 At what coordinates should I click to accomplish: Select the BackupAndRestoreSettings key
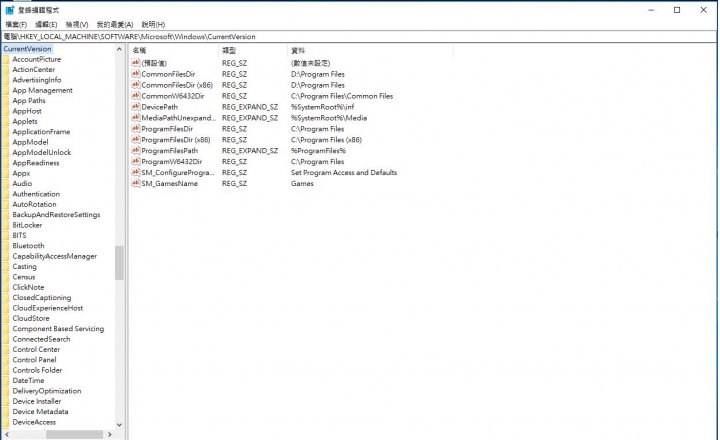pos(56,214)
